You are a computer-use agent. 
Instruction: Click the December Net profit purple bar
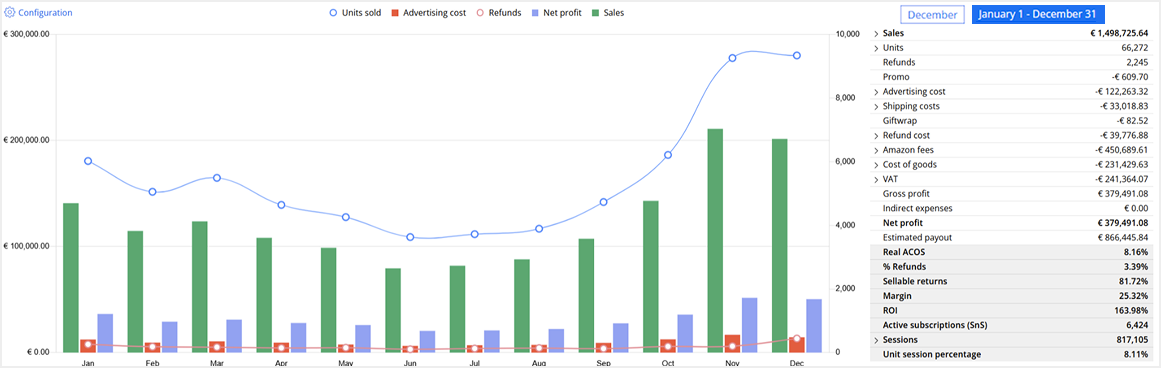point(814,326)
